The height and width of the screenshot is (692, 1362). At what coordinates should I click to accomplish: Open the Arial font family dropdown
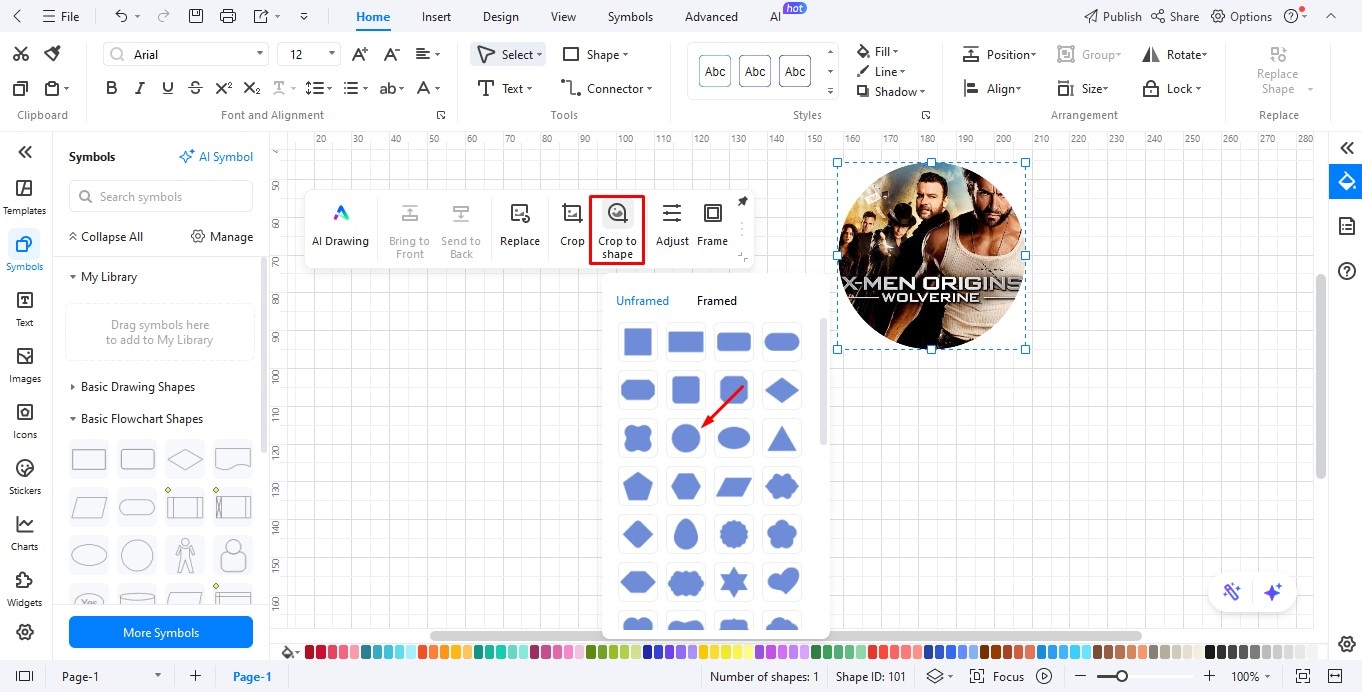260,54
